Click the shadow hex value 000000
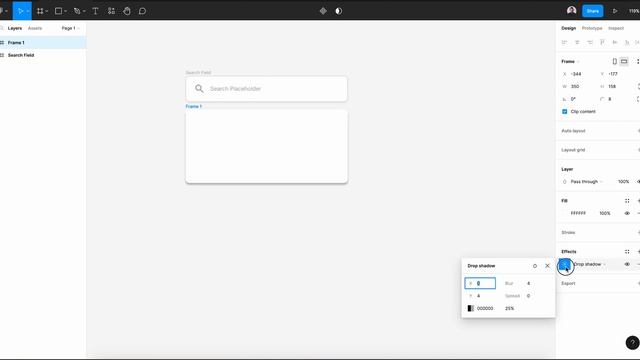Image resolution: width=640 pixels, height=360 pixels. [x=485, y=309]
